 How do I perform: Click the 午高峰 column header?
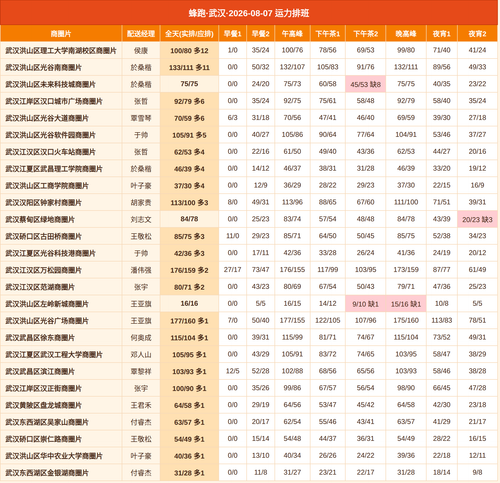[x=292, y=34]
